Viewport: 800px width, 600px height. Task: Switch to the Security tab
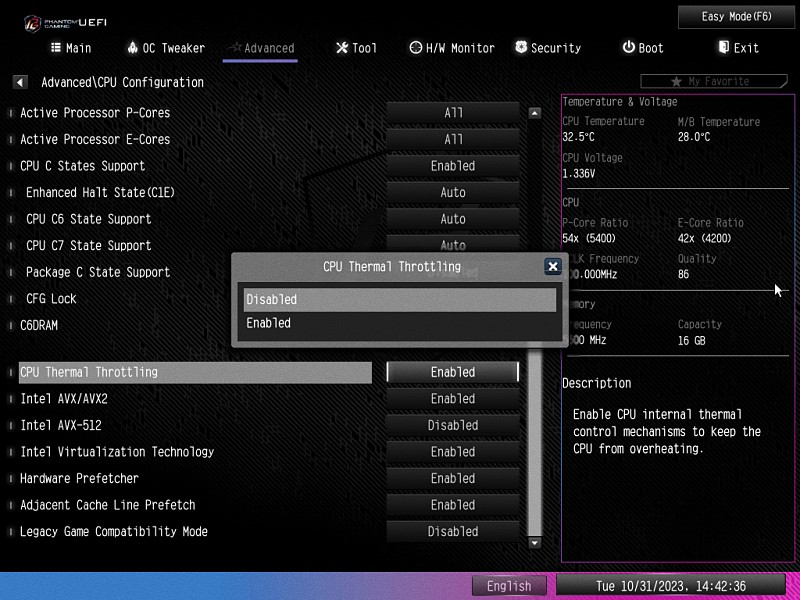[548, 48]
